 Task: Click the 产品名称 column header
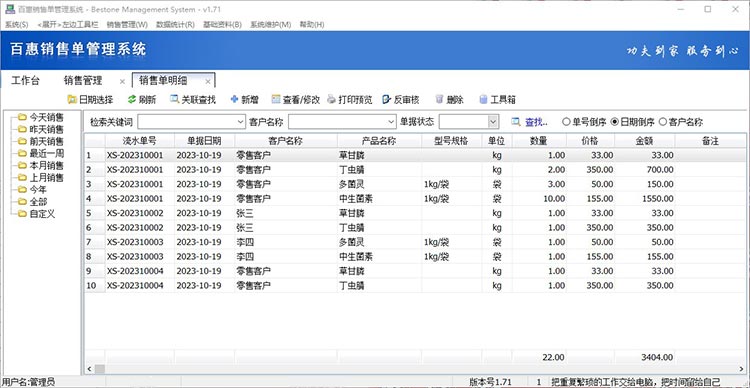click(x=379, y=141)
